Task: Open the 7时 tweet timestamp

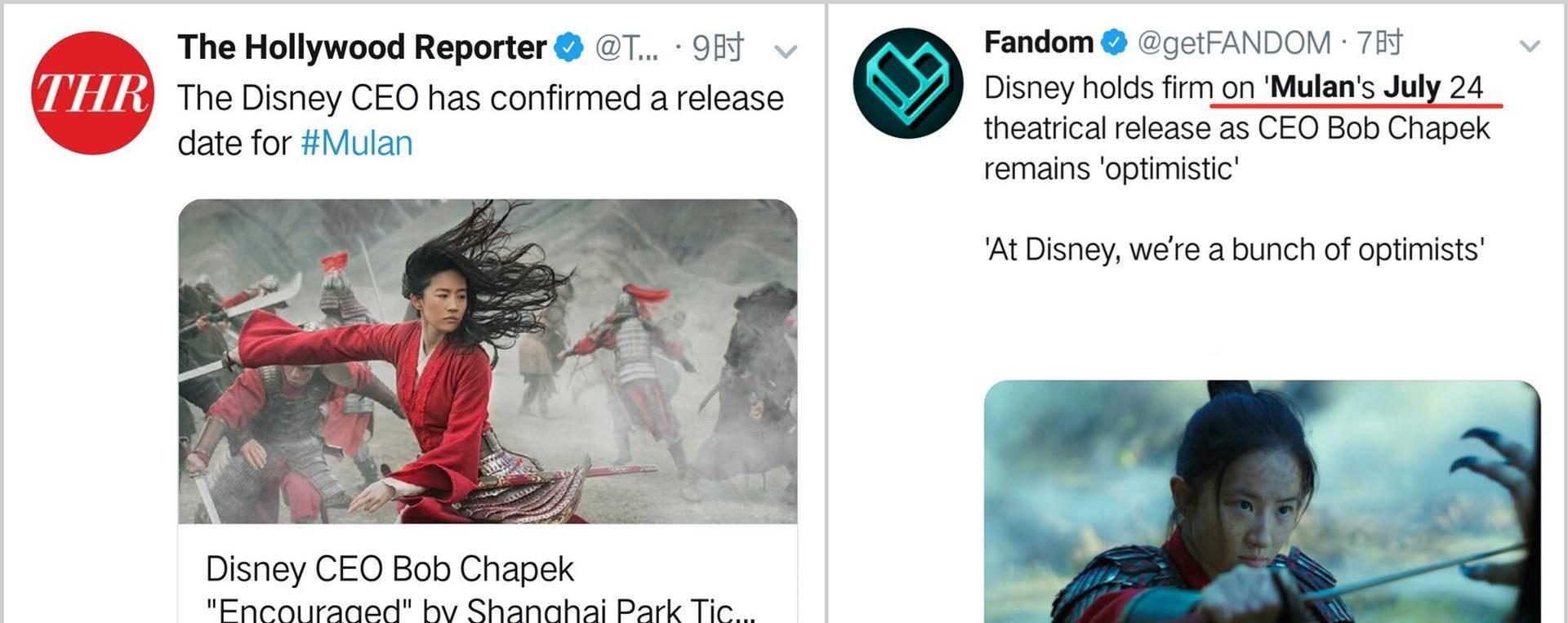Action: pyautogui.click(x=1380, y=42)
